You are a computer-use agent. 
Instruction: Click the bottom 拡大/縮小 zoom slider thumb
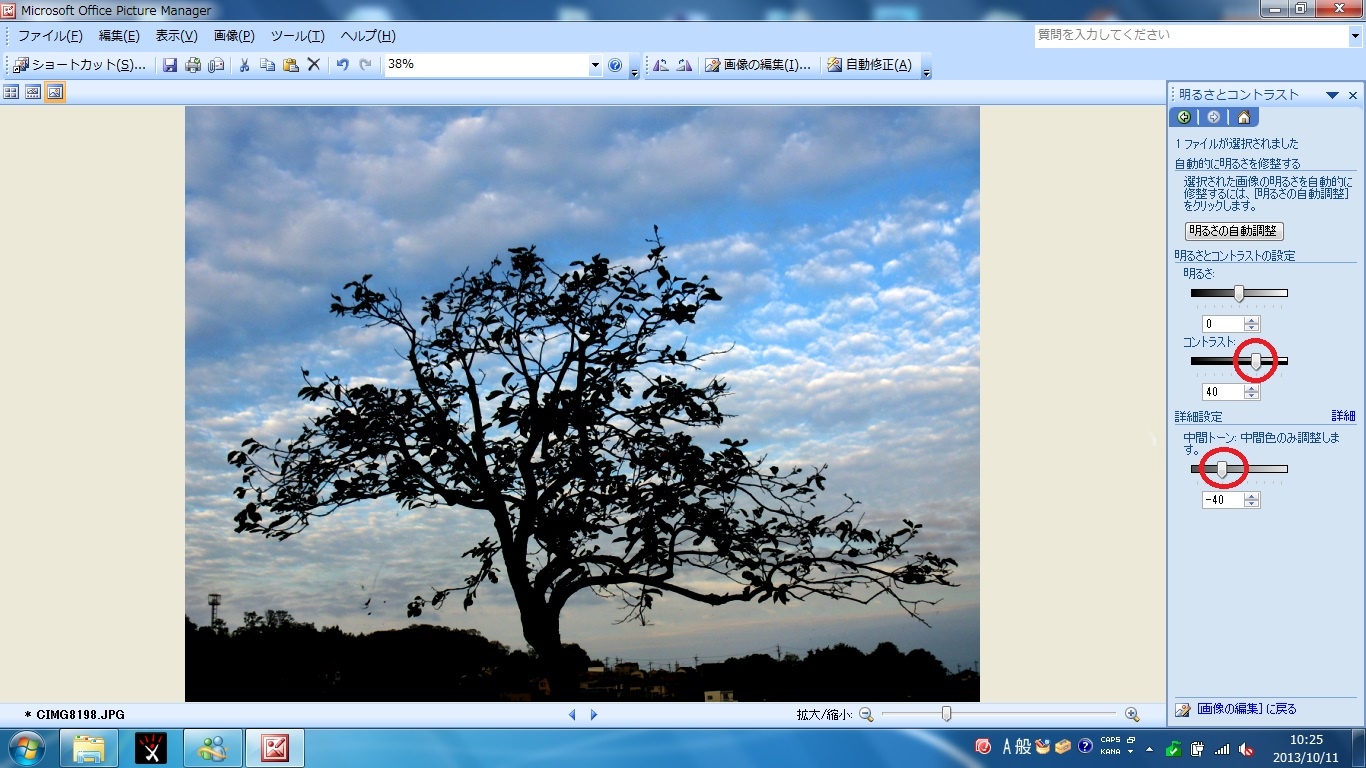[x=946, y=714]
